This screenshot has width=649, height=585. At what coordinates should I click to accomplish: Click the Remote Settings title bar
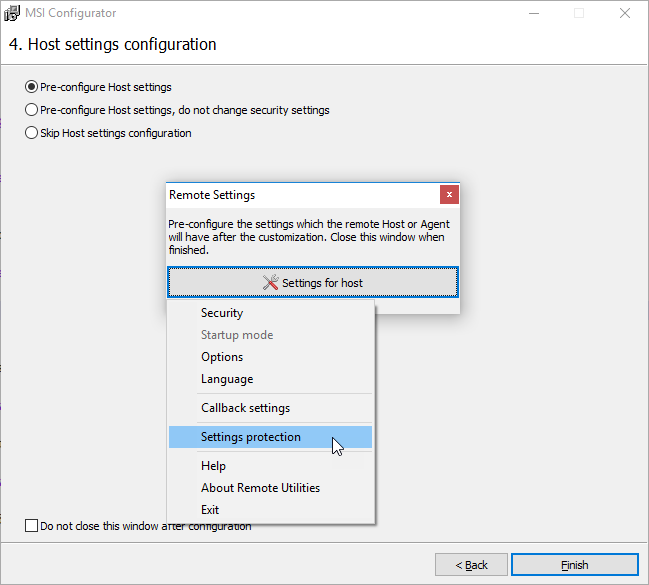(x=300, y=195)
